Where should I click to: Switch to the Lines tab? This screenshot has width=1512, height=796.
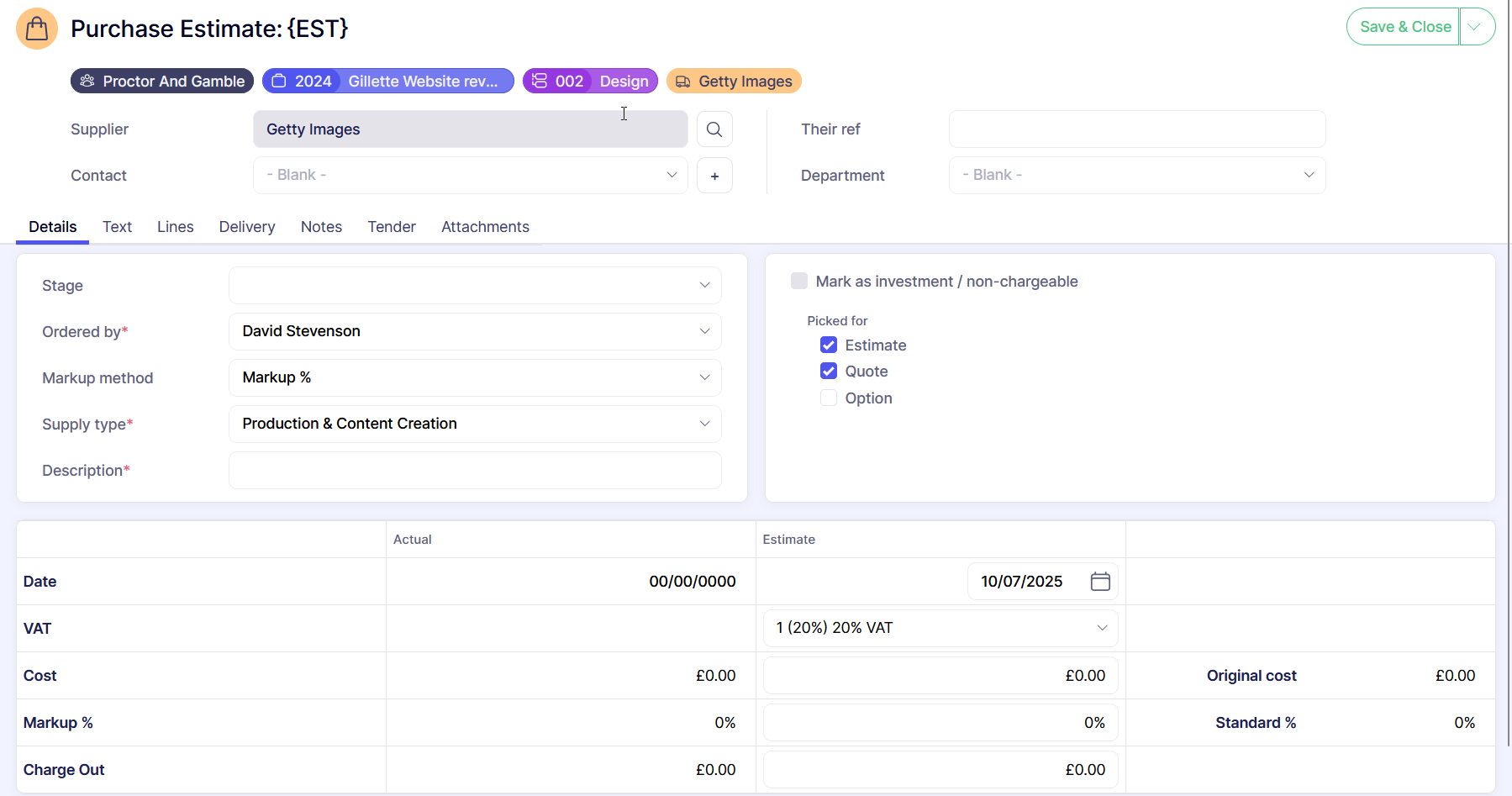point(175,227)
